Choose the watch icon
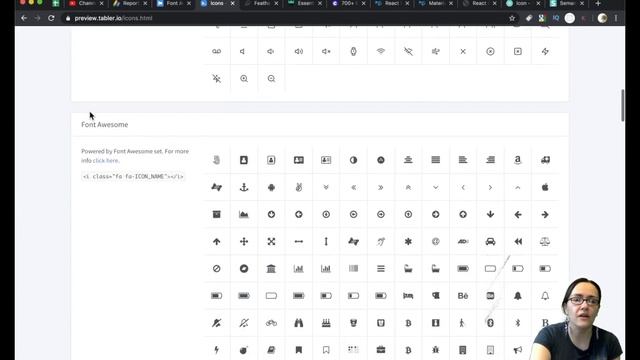The height and width of the screenshot is (360, 640). coord(353,51)
